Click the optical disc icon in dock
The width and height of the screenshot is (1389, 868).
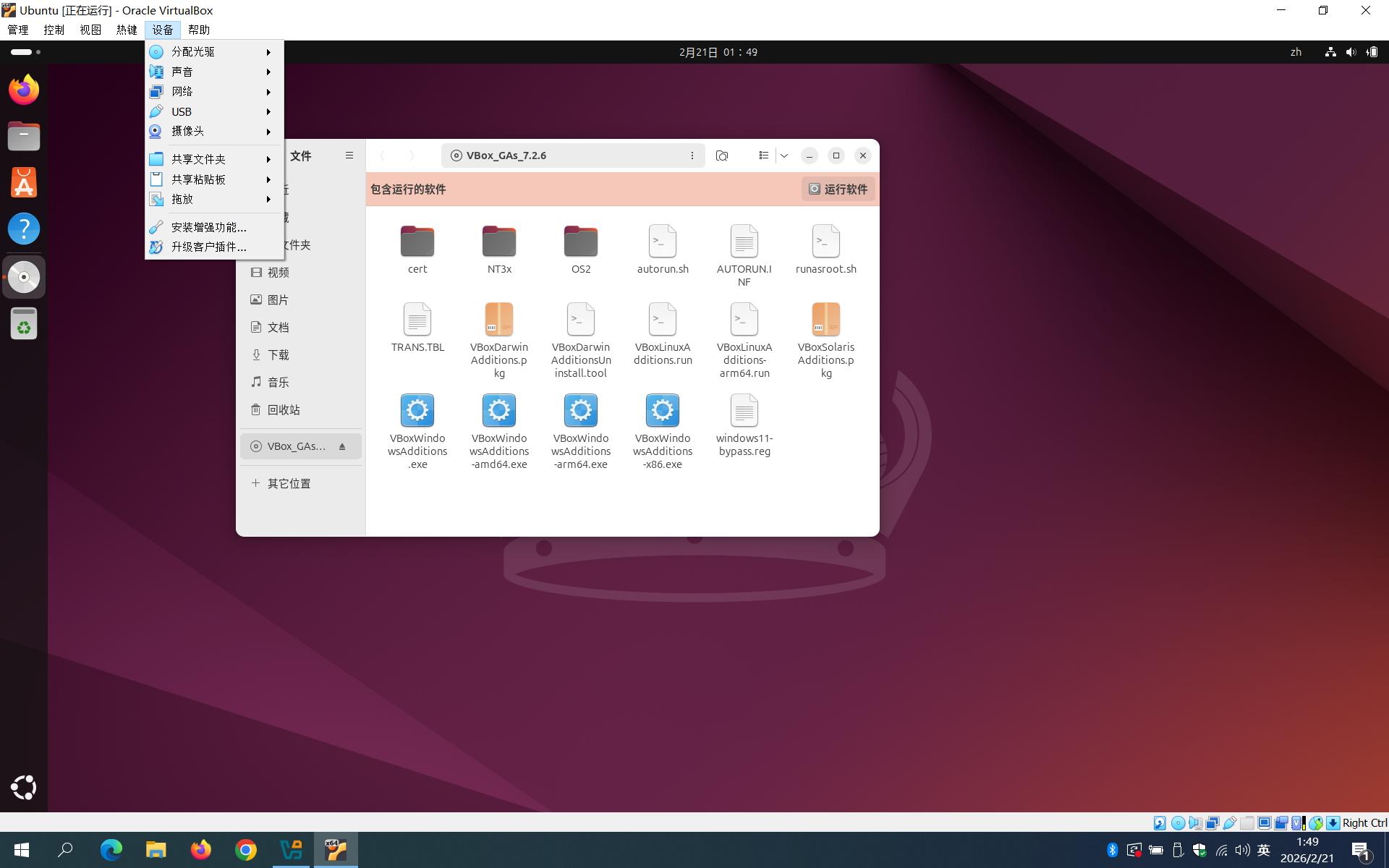[24, 277]
